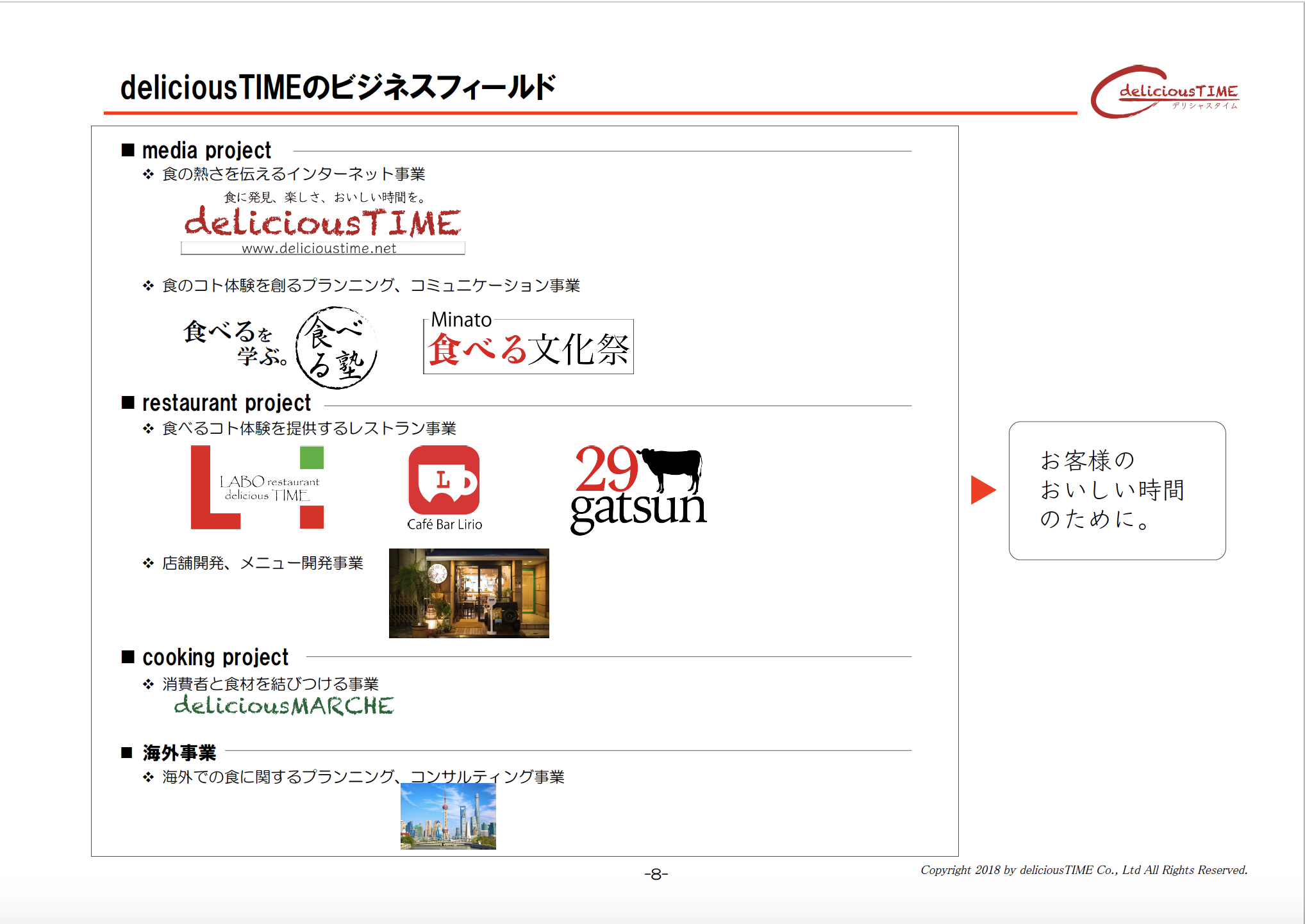Click the Café Bar Lirio cup icon
The width and height of the screenshot is (1305, 924).
(x=444, y=481)
